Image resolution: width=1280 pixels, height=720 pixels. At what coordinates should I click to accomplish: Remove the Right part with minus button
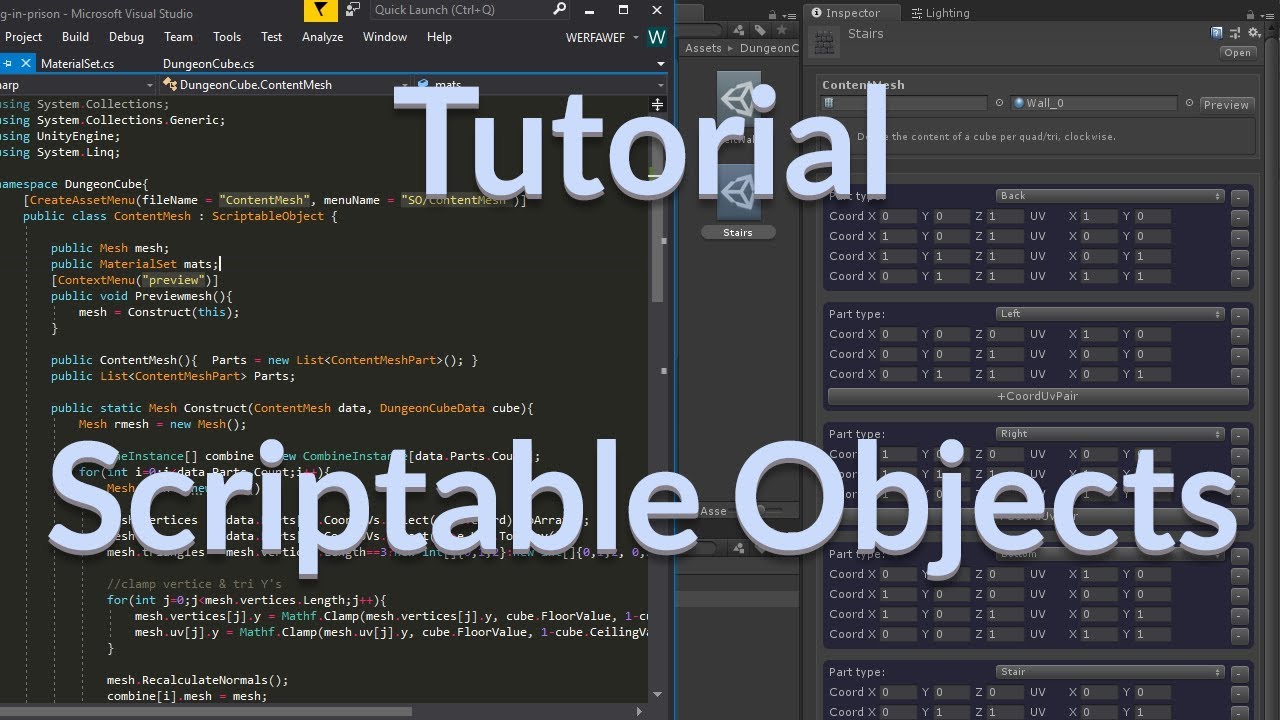[x=1240, y=435]
